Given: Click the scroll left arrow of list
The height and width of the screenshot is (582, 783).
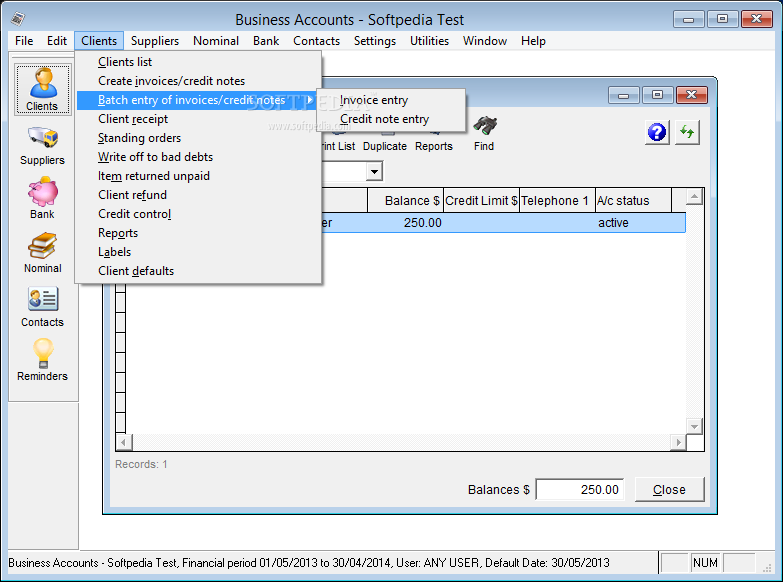Looking at the screenshot, I should coord(124,442).
